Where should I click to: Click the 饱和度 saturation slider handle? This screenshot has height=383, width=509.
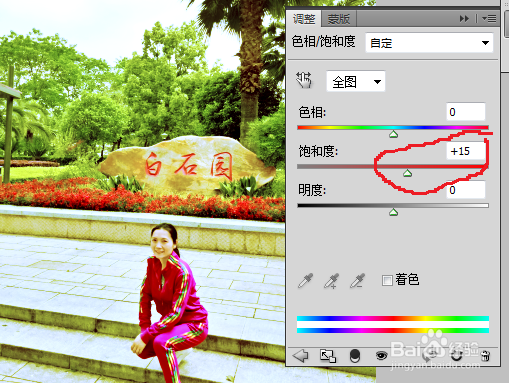(407, 173)
